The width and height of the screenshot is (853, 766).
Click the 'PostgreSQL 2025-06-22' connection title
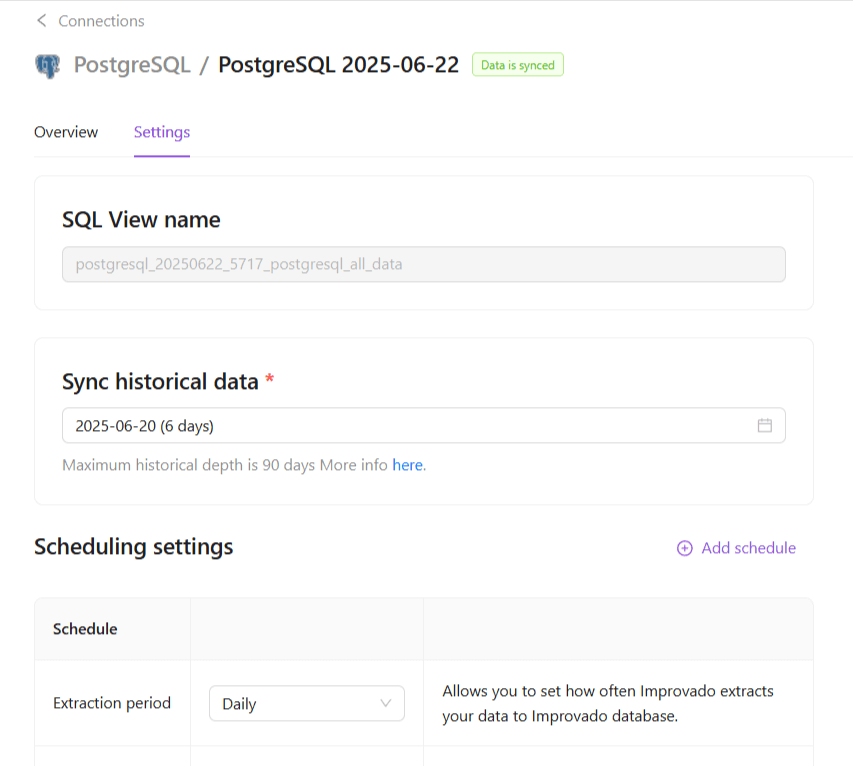tap(338, 65)
